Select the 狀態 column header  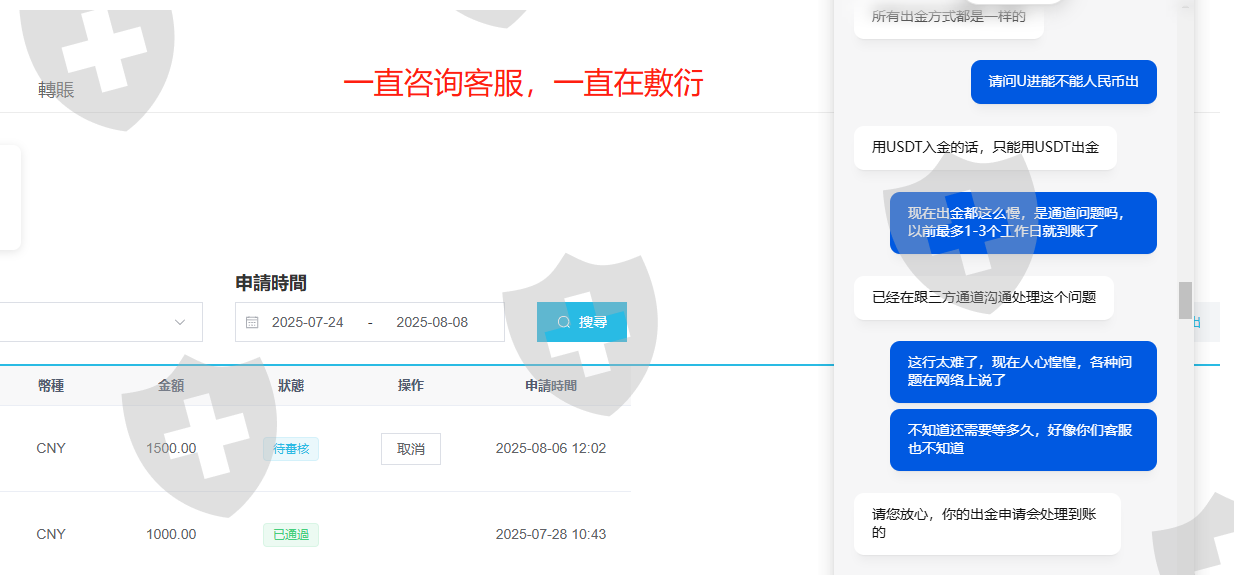tap(291, 386)
